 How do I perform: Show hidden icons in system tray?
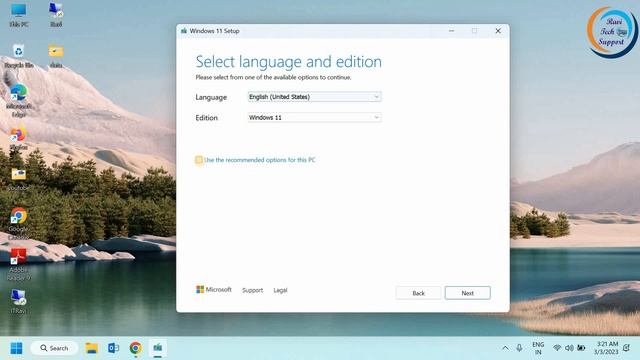coord(505,348)
